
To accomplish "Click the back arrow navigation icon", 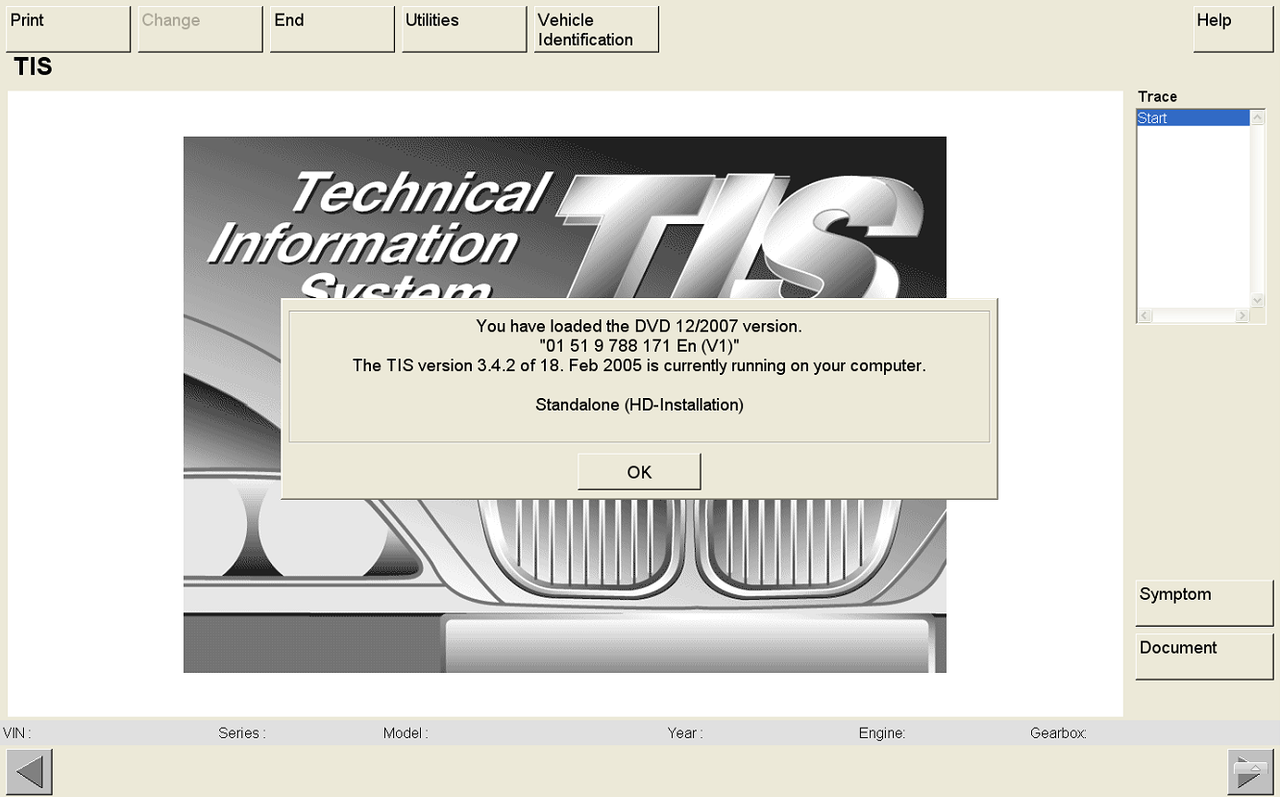I will (29, 772).
